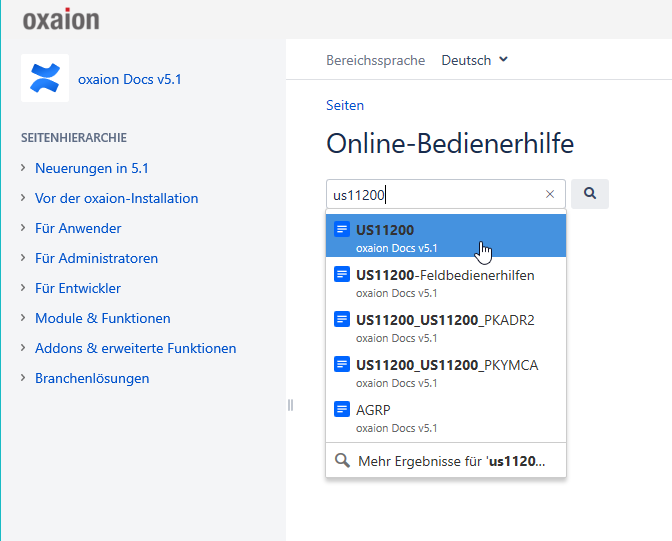Image resolution: width=672 pixels, height=541 pixels.
Task: Open the Seiten breadcrumb link
Action: 345,105
